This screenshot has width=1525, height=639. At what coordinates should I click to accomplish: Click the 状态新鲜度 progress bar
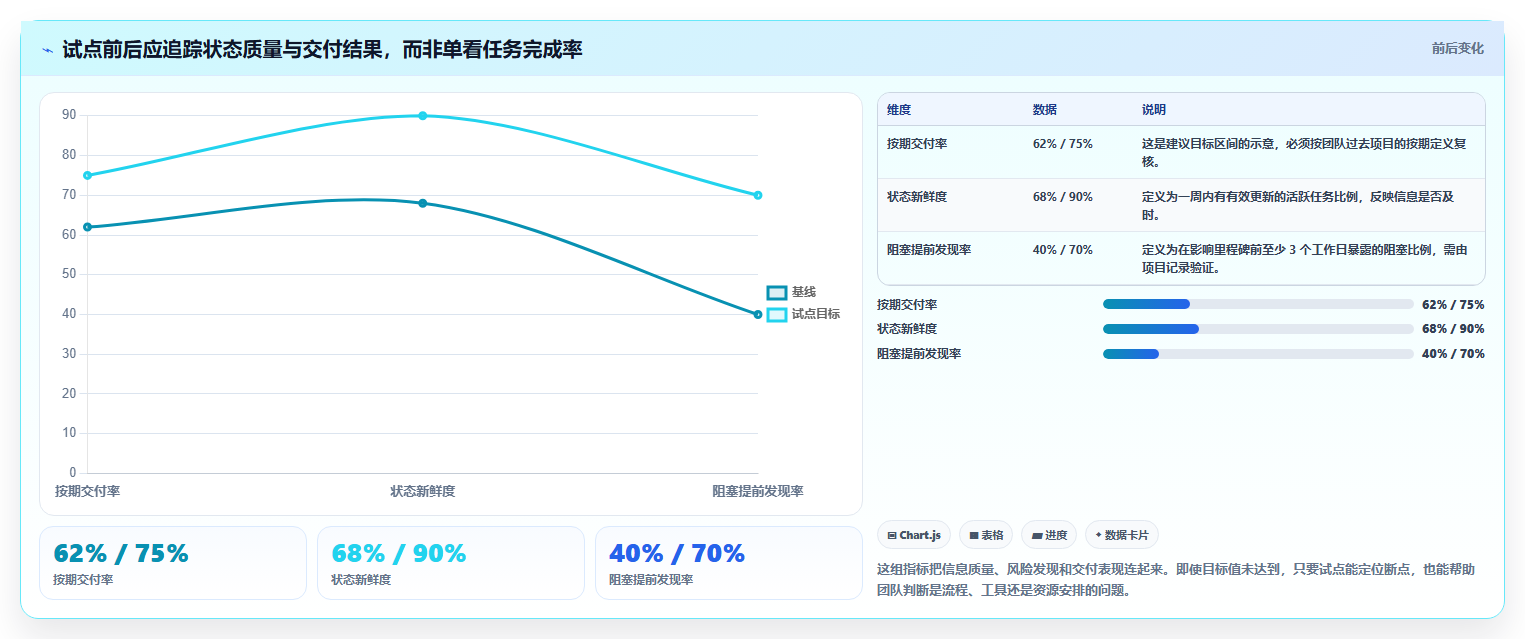pos(1258,329)
